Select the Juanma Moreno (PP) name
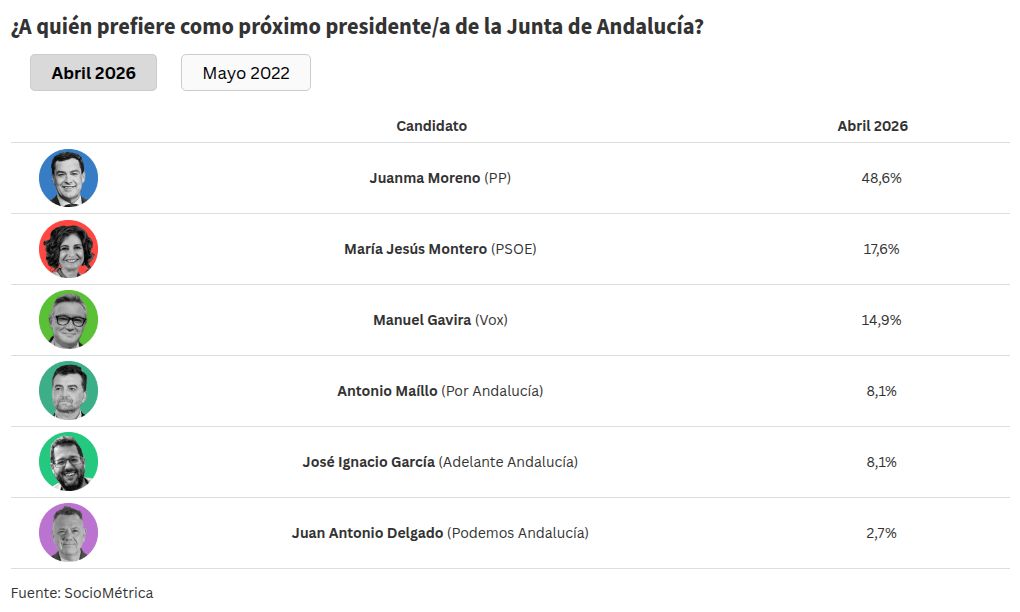This screenshot has height=612, width=1020. pyautogui.click(x=440, y=178)
